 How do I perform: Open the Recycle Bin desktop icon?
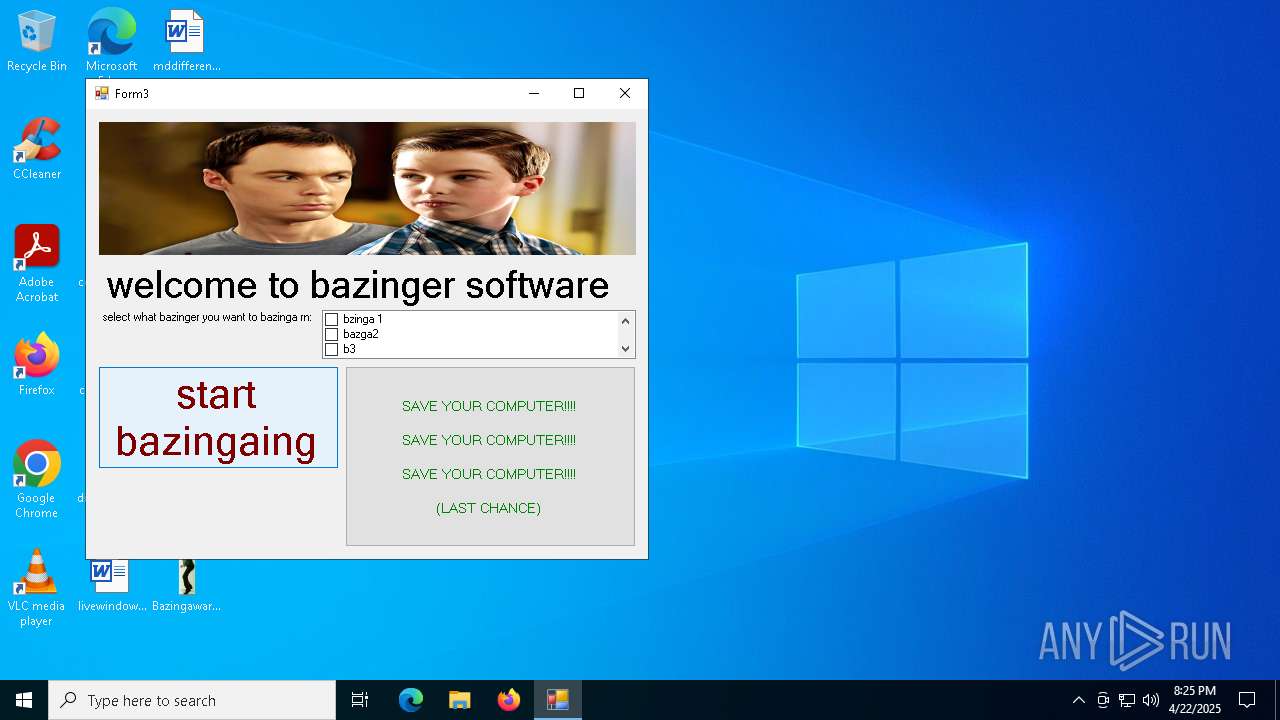pyautogui.click(x=37, y=42)
